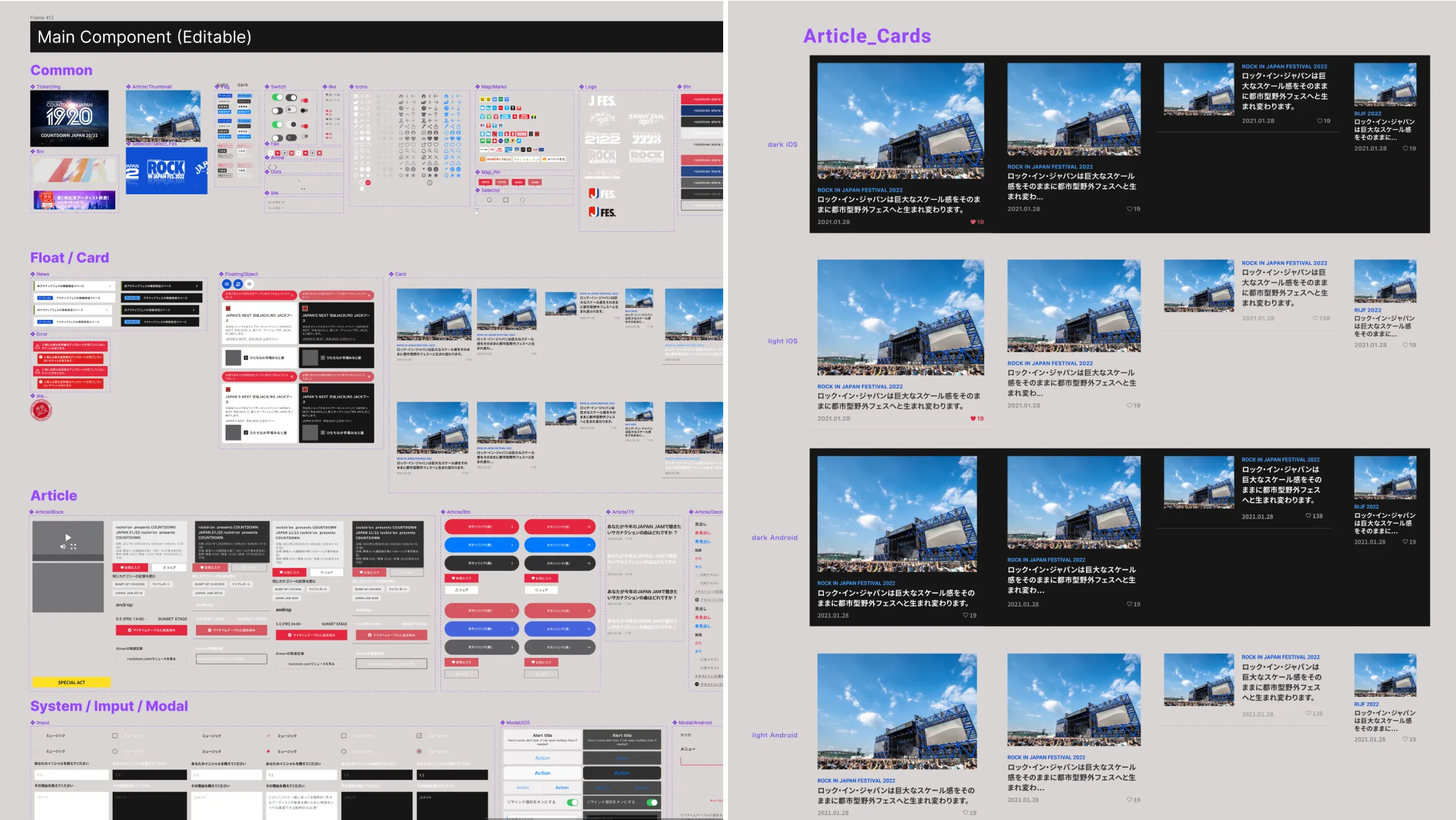
Task: Click the second Action button in the light iOS modal
Action: pos(542,773)
